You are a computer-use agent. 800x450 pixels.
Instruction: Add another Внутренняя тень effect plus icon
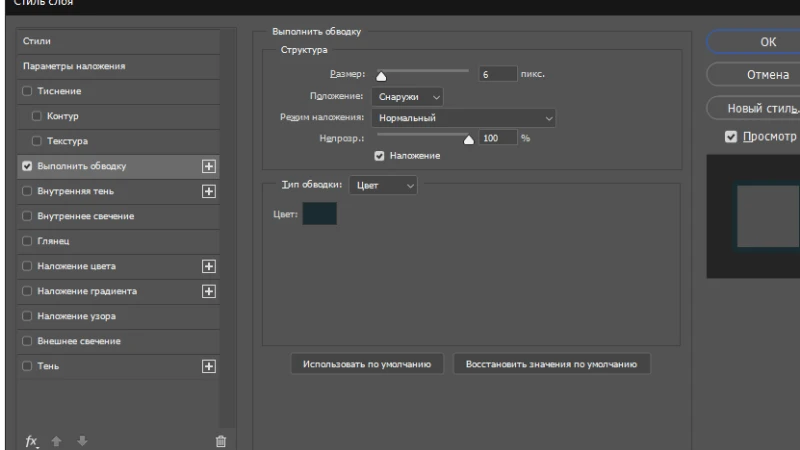(209, 191)
